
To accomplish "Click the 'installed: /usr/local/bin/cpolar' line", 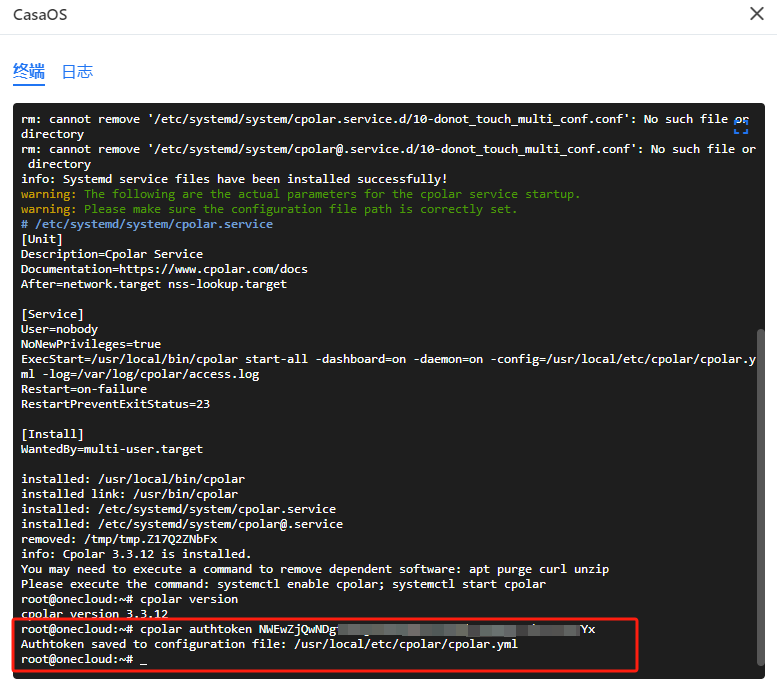I will click(133, 479).
